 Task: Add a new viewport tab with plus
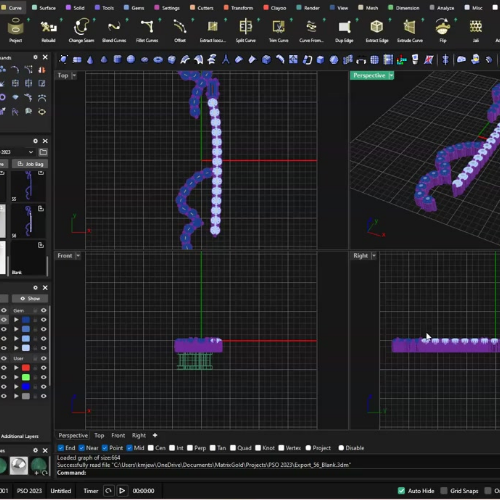click(155, 435)
